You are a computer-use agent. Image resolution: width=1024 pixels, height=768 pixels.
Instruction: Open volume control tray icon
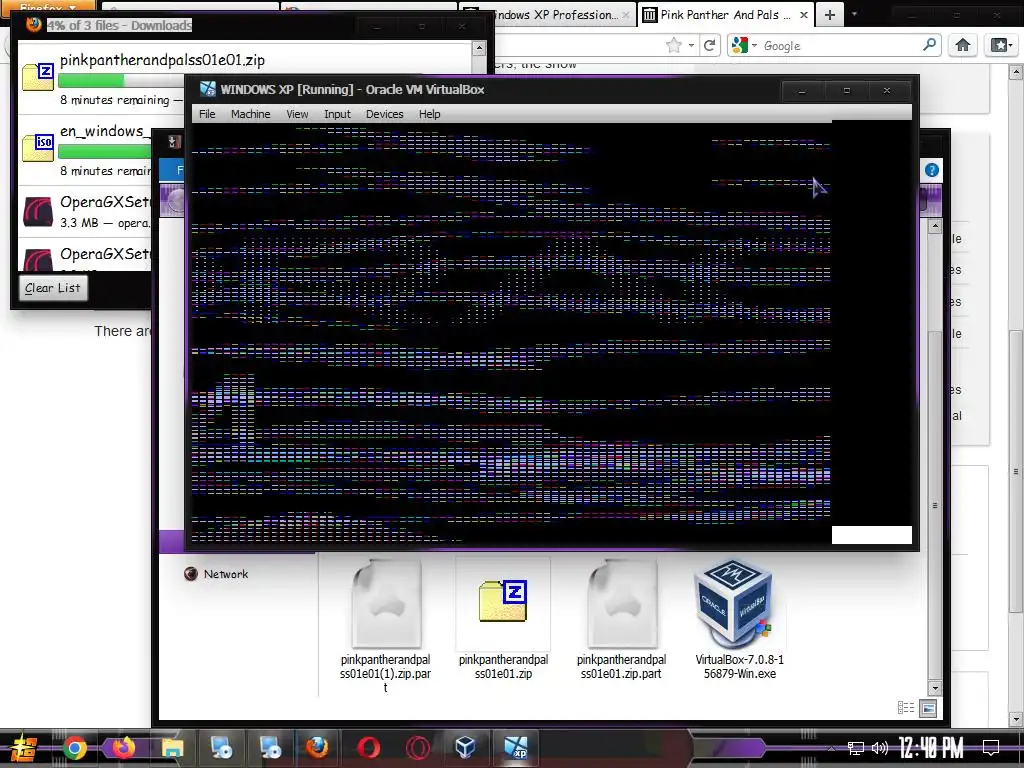pyautogui.click(x=880, y=748)
